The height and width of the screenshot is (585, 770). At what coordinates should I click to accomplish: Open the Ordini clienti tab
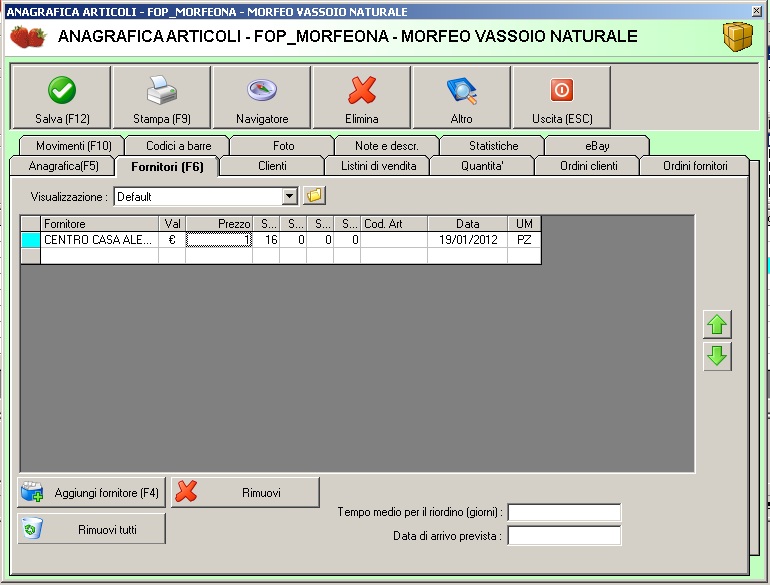click(588, 166)
